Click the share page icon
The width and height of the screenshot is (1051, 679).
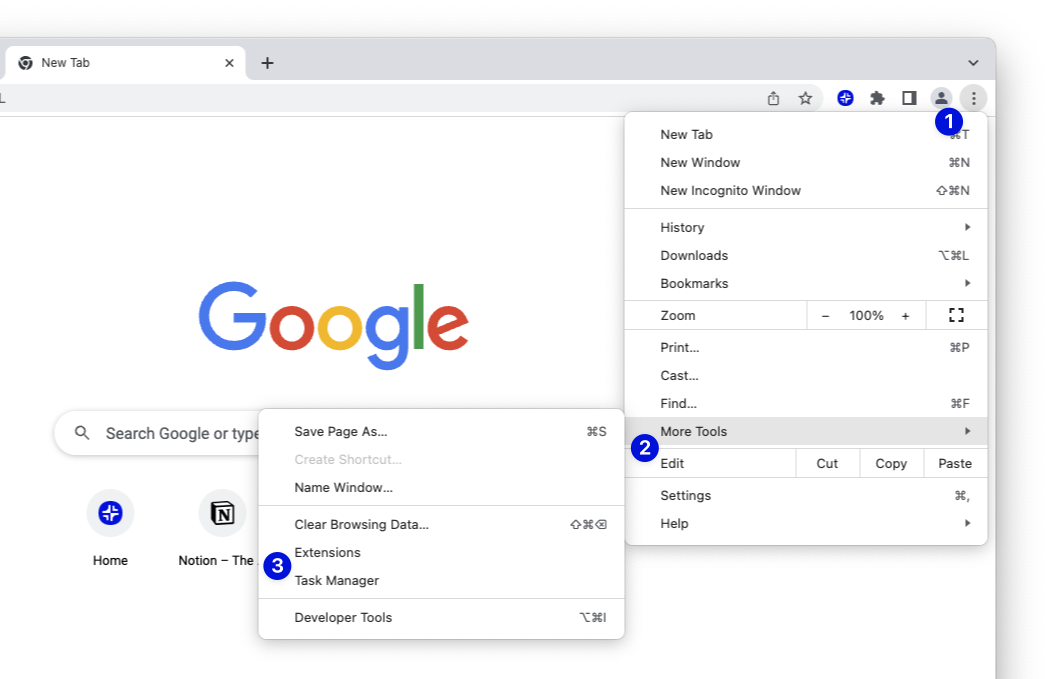click(774, 99)
